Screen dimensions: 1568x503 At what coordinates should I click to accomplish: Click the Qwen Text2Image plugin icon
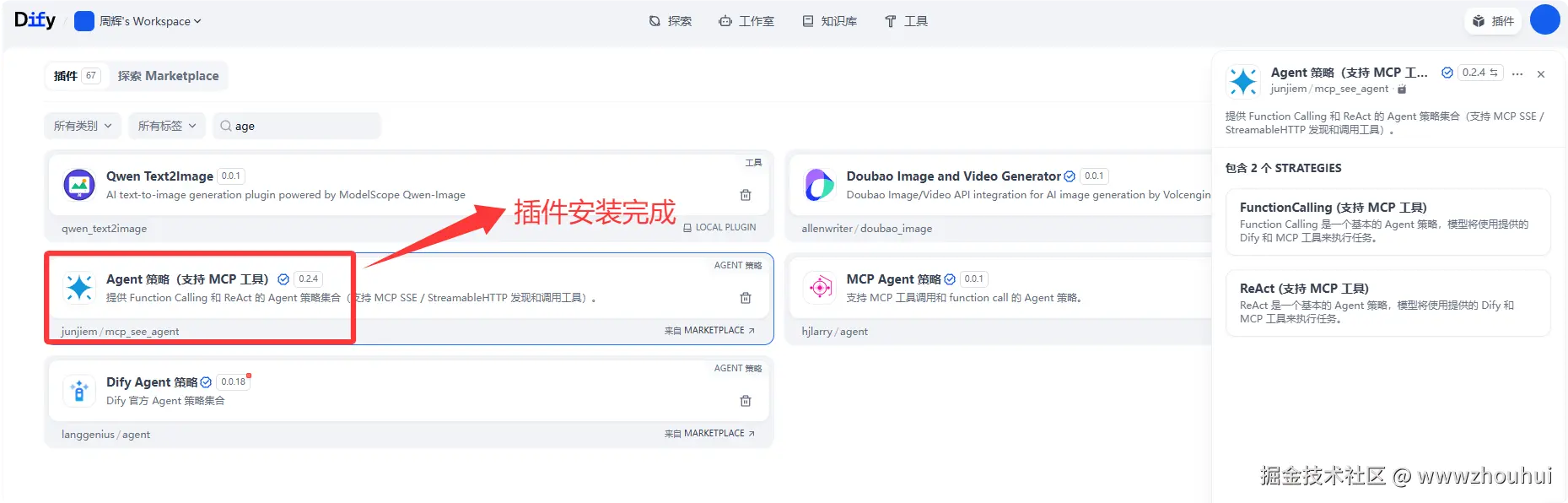click(79, 185)
